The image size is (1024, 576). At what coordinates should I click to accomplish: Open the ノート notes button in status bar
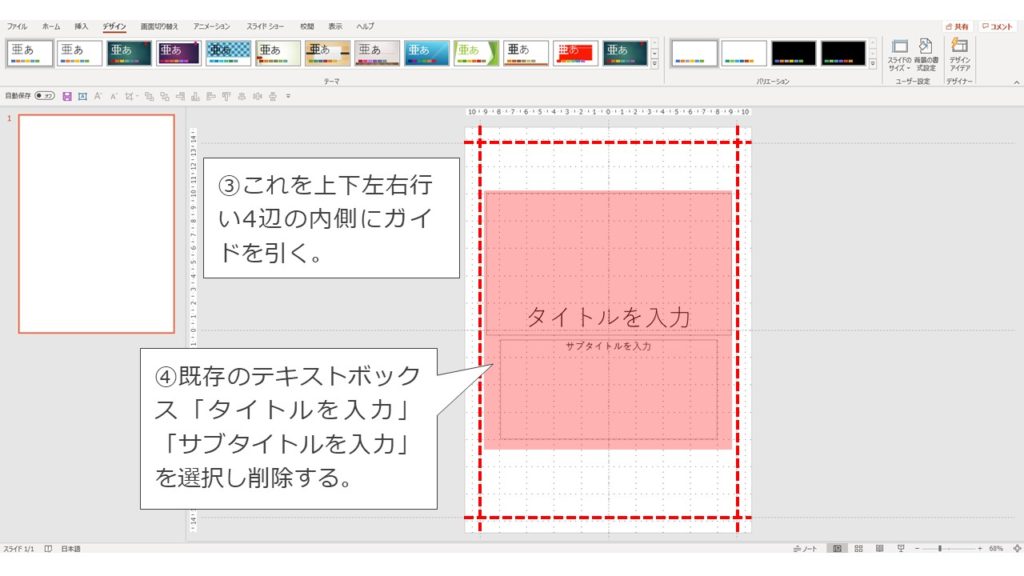(805, 549)
